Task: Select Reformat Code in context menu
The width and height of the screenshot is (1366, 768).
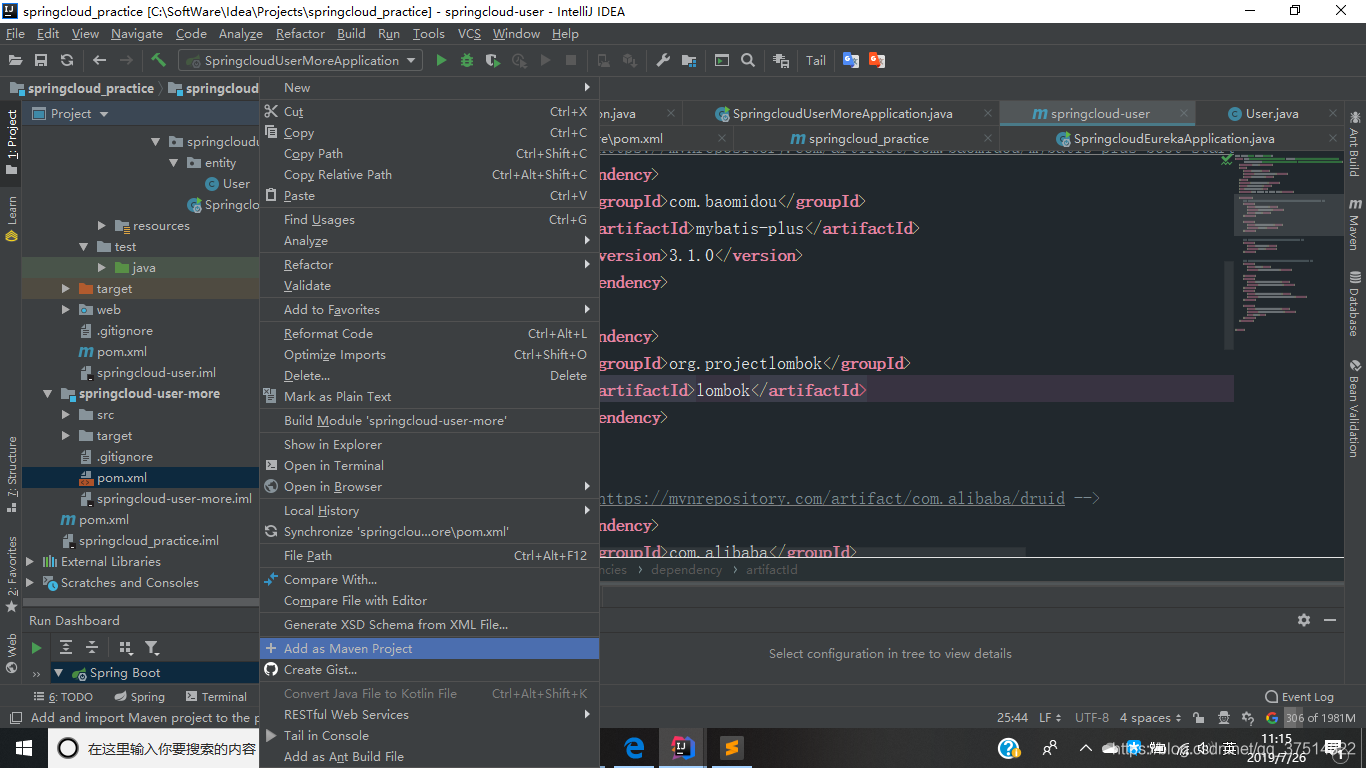Action: 429,334
